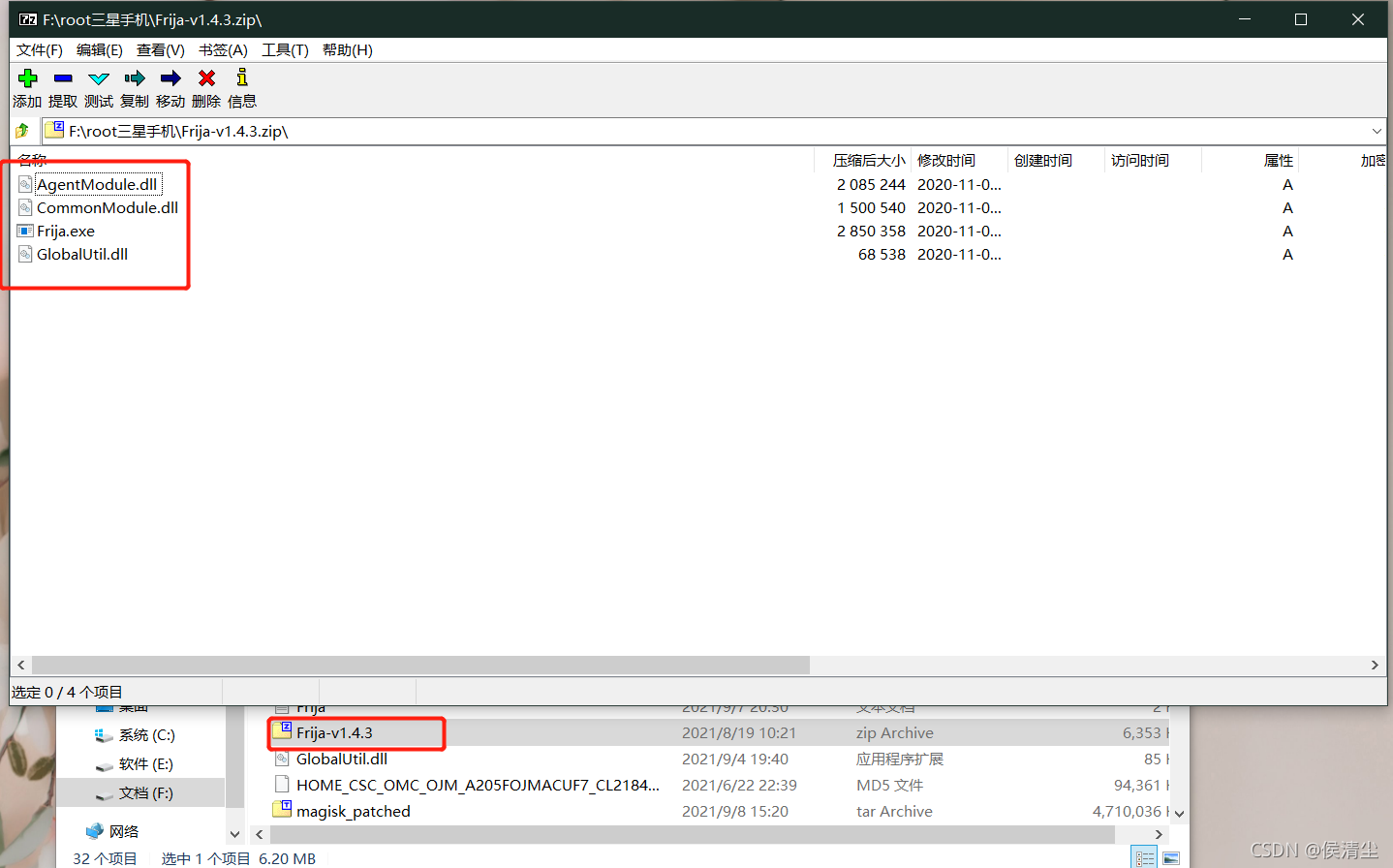Click the left arrow of the 7-Zip horizontal scrollbar

pos(21,665)
